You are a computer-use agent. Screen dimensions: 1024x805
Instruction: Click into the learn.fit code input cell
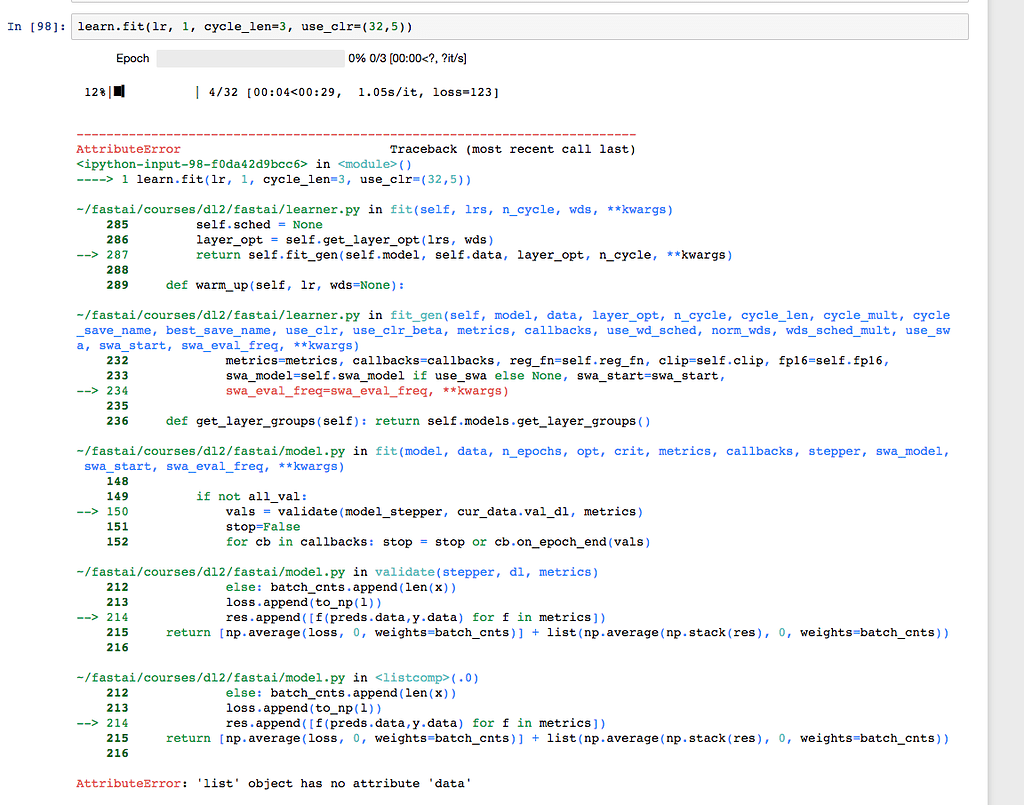pos(520,26)
